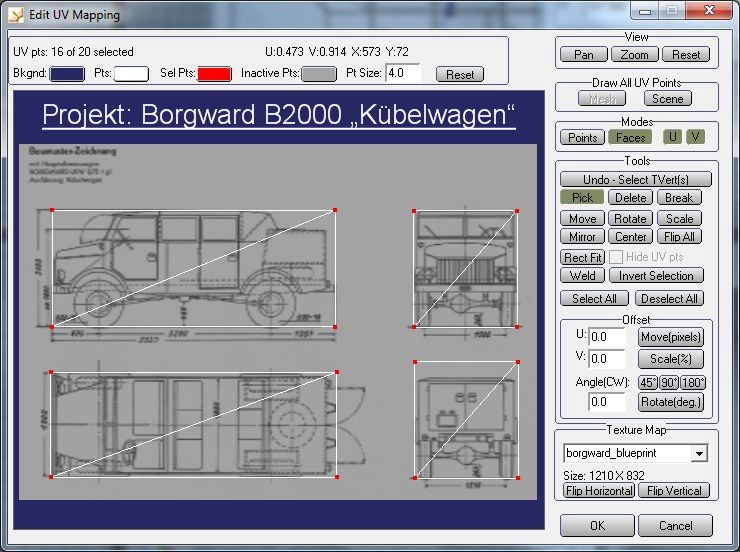Click the Cancel button

coord(675,526)
